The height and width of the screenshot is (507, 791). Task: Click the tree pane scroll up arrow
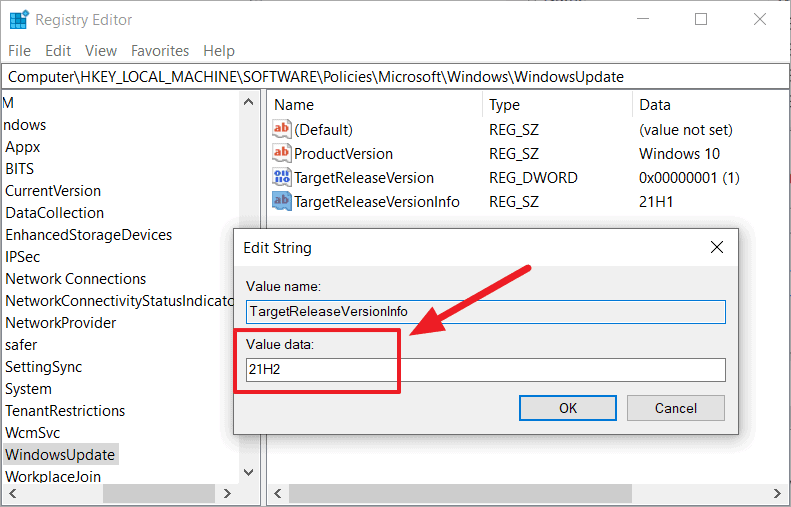(x=248, y=102)
